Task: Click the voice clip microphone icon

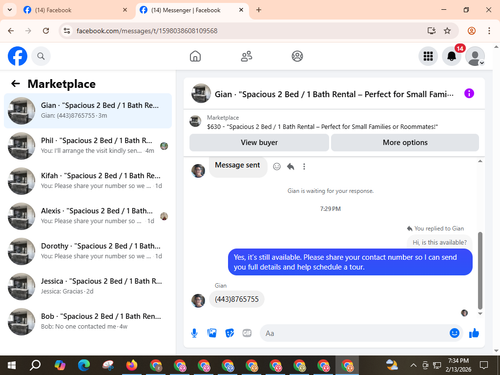Action: 194,333
